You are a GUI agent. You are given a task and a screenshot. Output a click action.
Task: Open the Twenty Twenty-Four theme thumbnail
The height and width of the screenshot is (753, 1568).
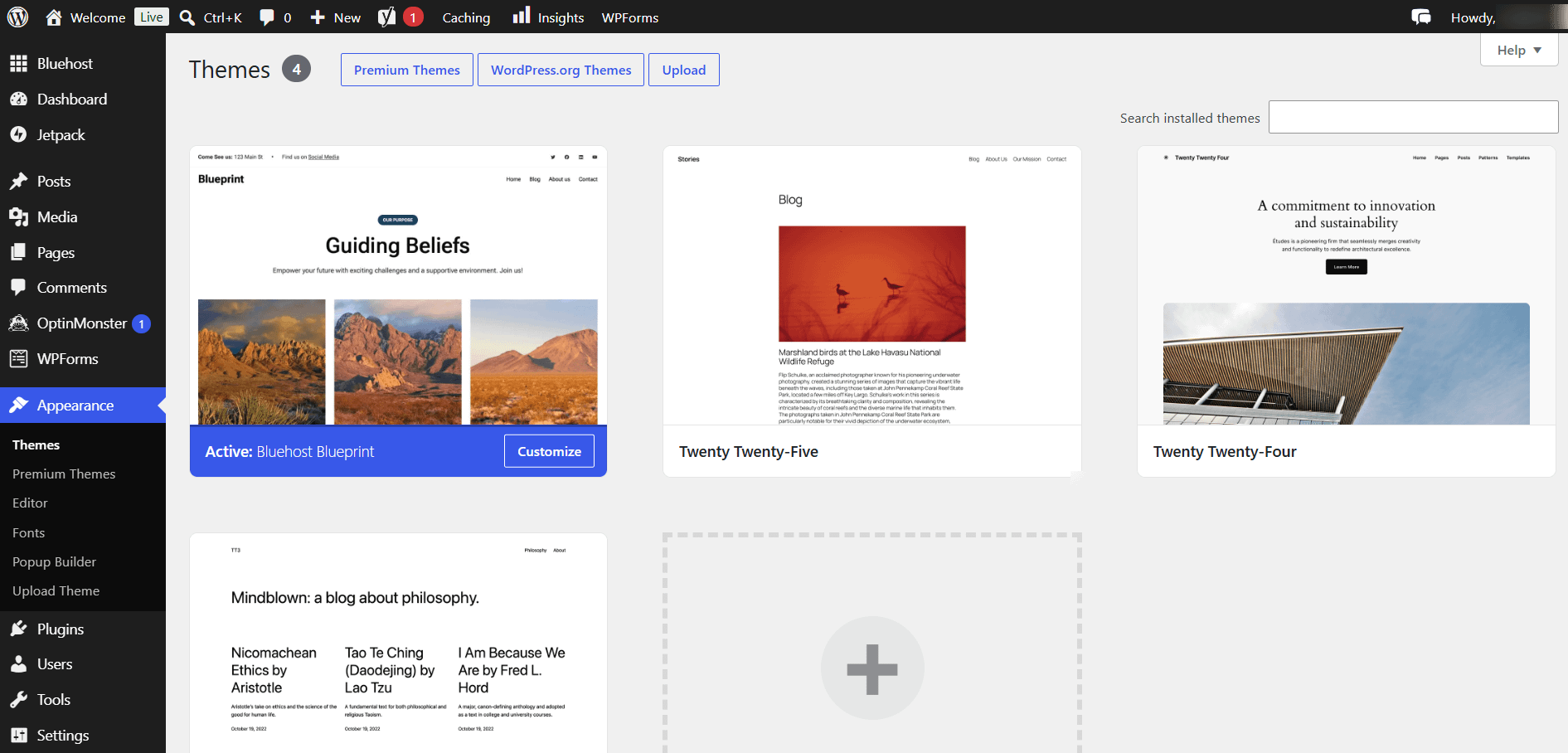(x=1347, y=285)
